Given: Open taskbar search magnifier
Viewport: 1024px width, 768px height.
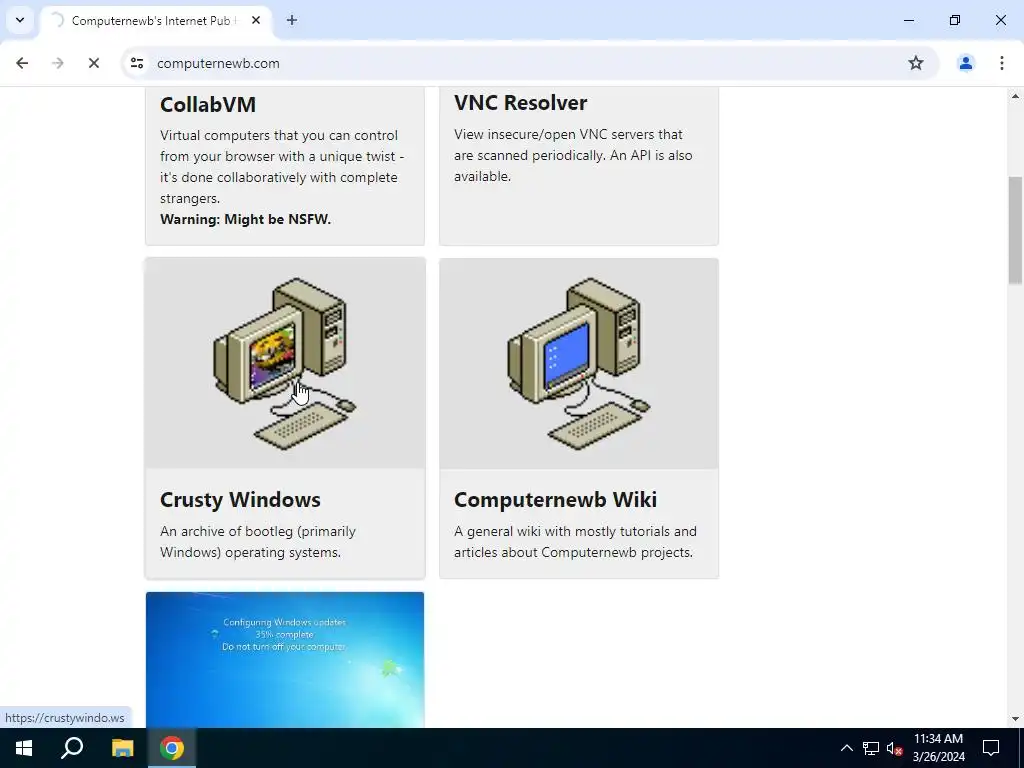Looking at the screenshot, I should [x=72, y=748].
